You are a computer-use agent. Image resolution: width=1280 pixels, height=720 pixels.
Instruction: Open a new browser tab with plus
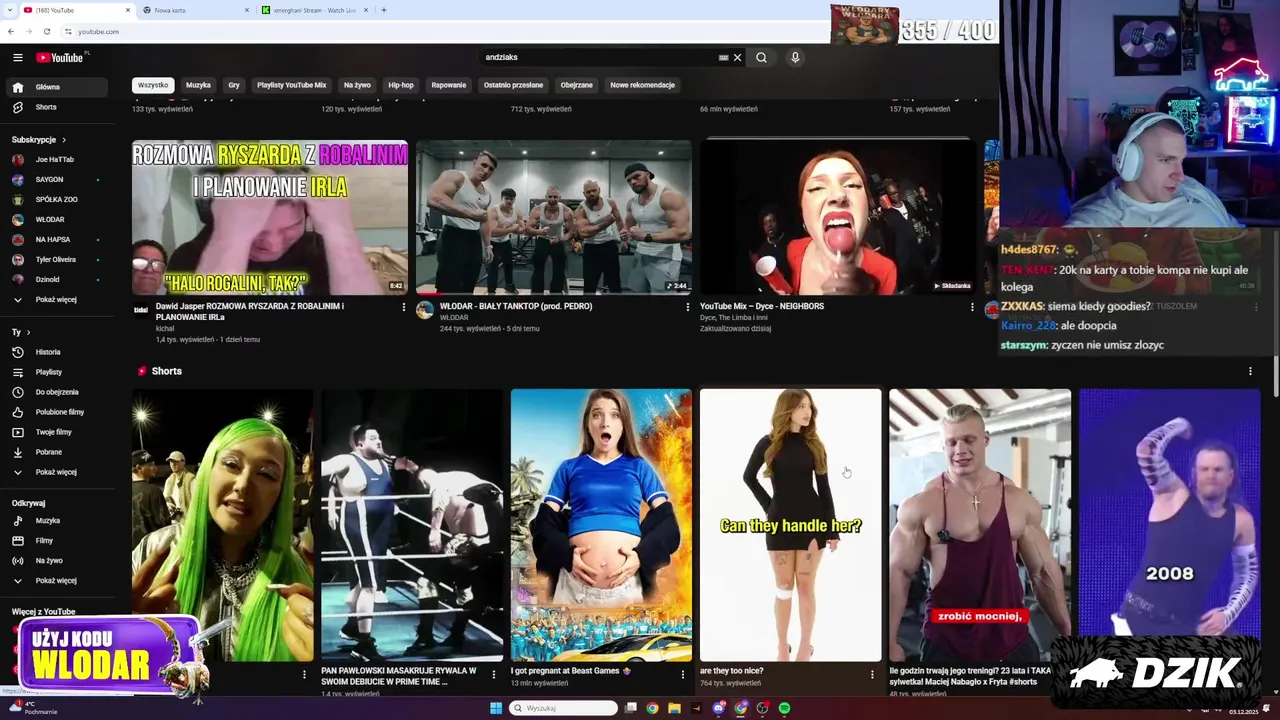tap(384, 10)
